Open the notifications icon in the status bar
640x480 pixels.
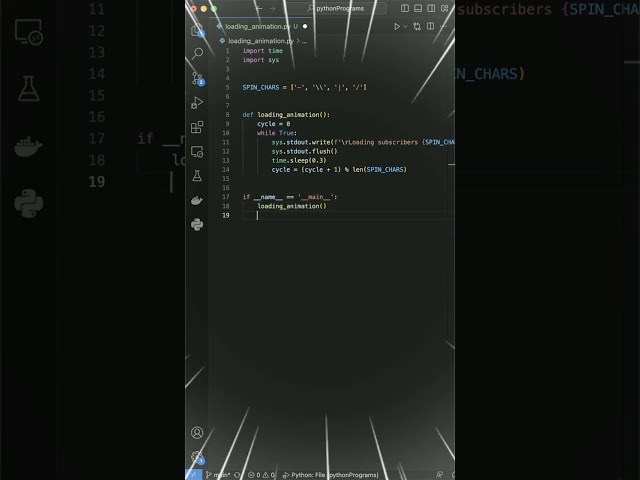(x=453, y=475)
